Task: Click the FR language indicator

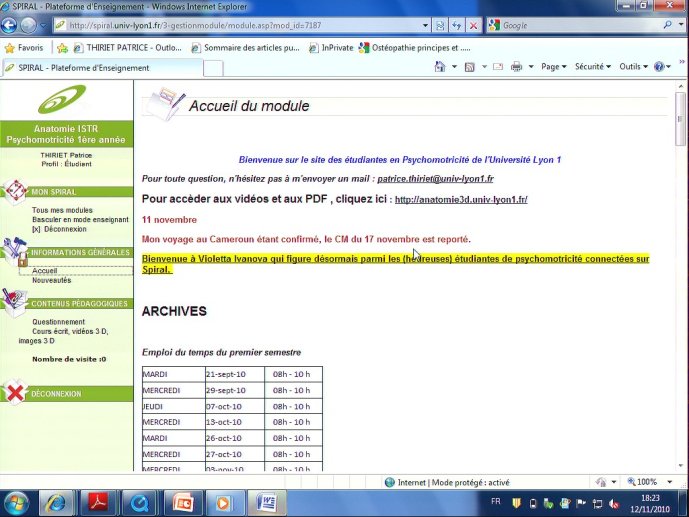Action: click(496, 501)
